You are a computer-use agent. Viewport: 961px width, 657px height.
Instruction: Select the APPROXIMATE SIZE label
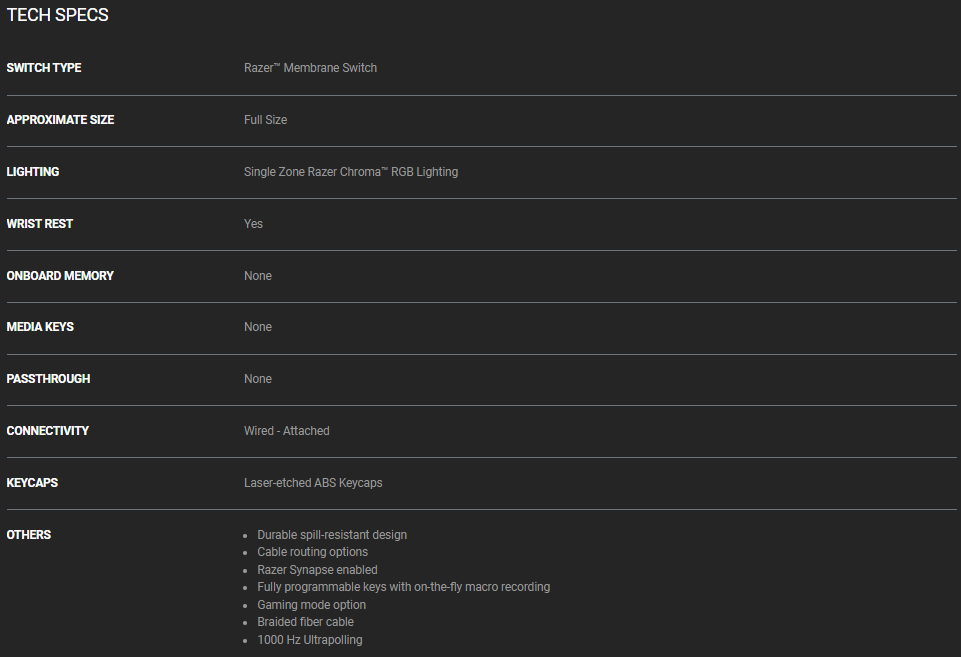pyautogui.click(x=60, y=120)
